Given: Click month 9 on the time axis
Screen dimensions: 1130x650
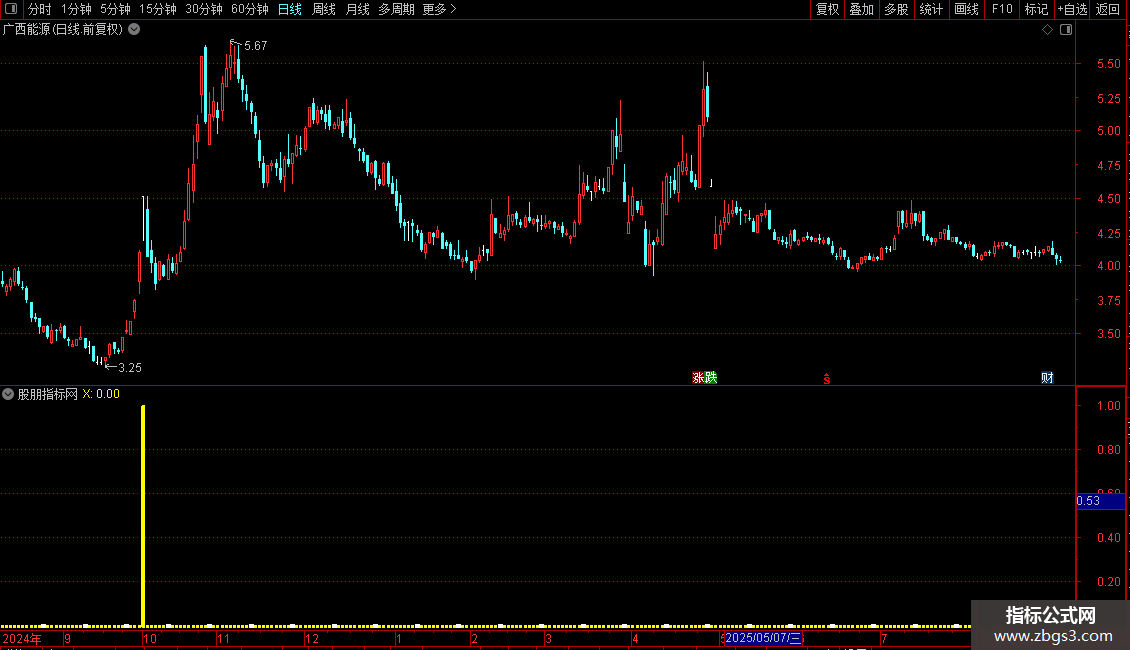Looking at the screenshot, I should [68, 638].
